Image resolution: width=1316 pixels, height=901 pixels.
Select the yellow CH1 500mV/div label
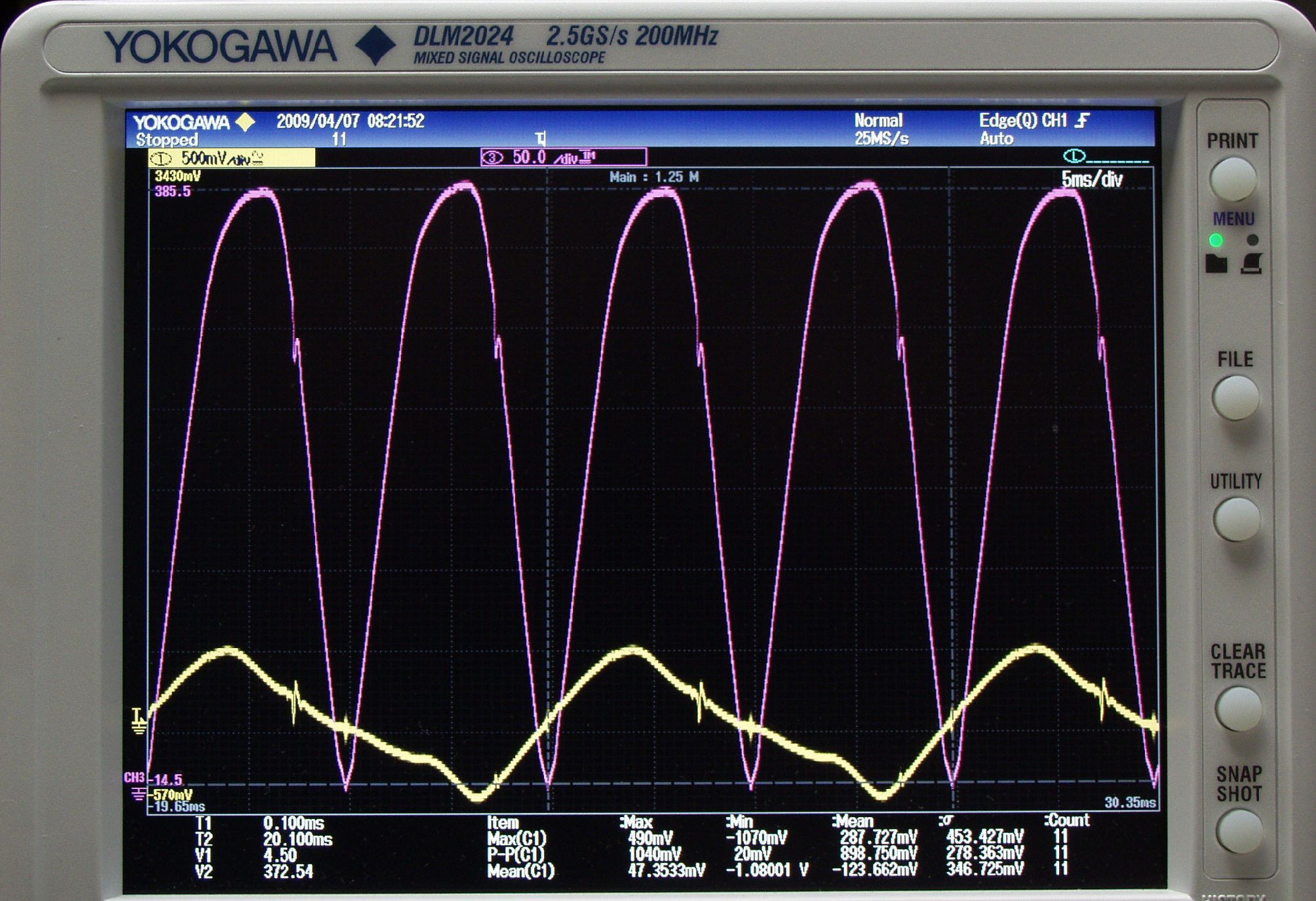click(x=231, y=158)
